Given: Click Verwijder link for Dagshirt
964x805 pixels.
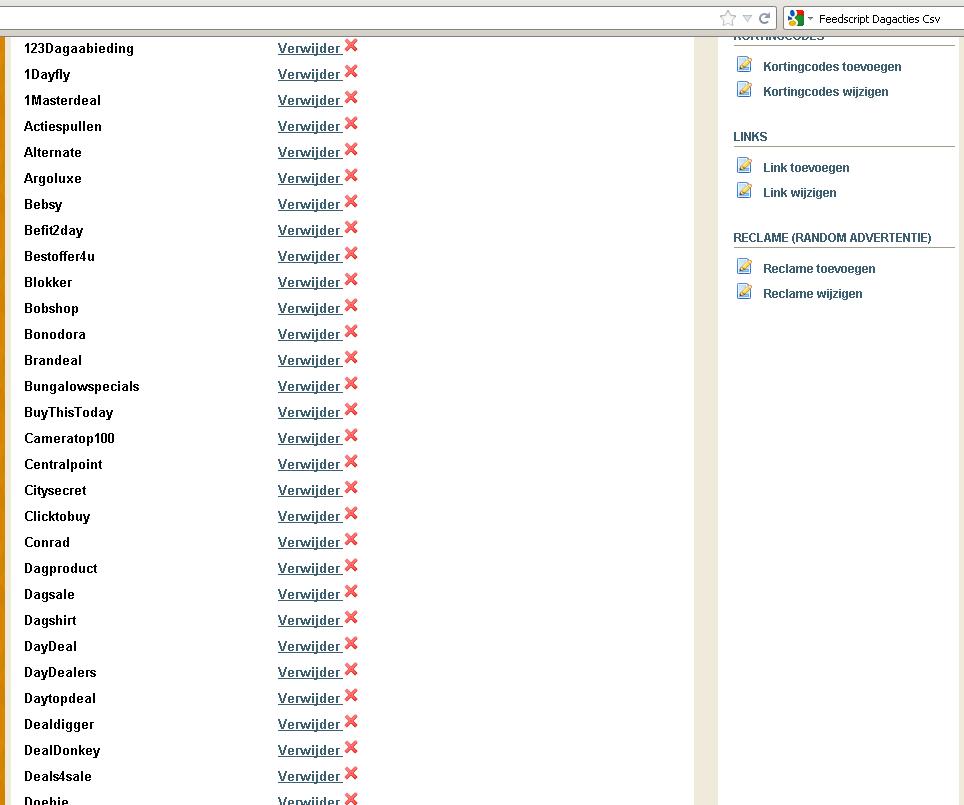Looking at the screenshot, I should coord(309,621).
